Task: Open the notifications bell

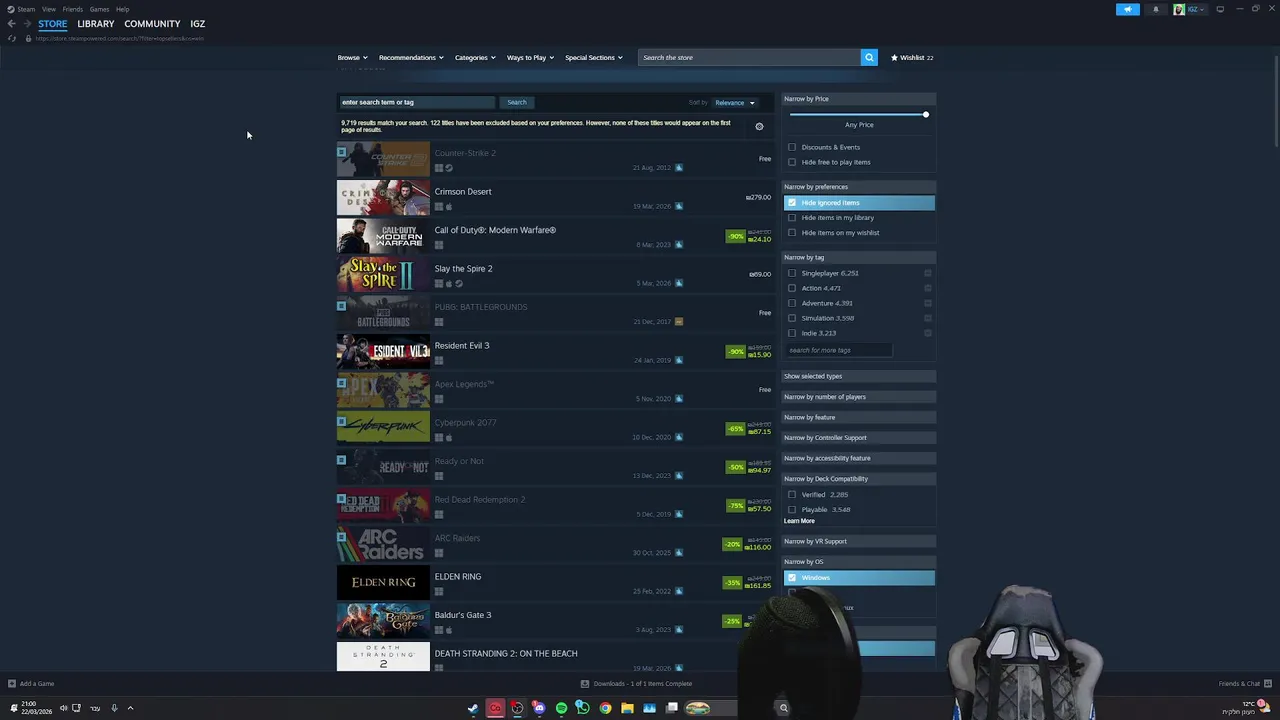Action: 1156,9
